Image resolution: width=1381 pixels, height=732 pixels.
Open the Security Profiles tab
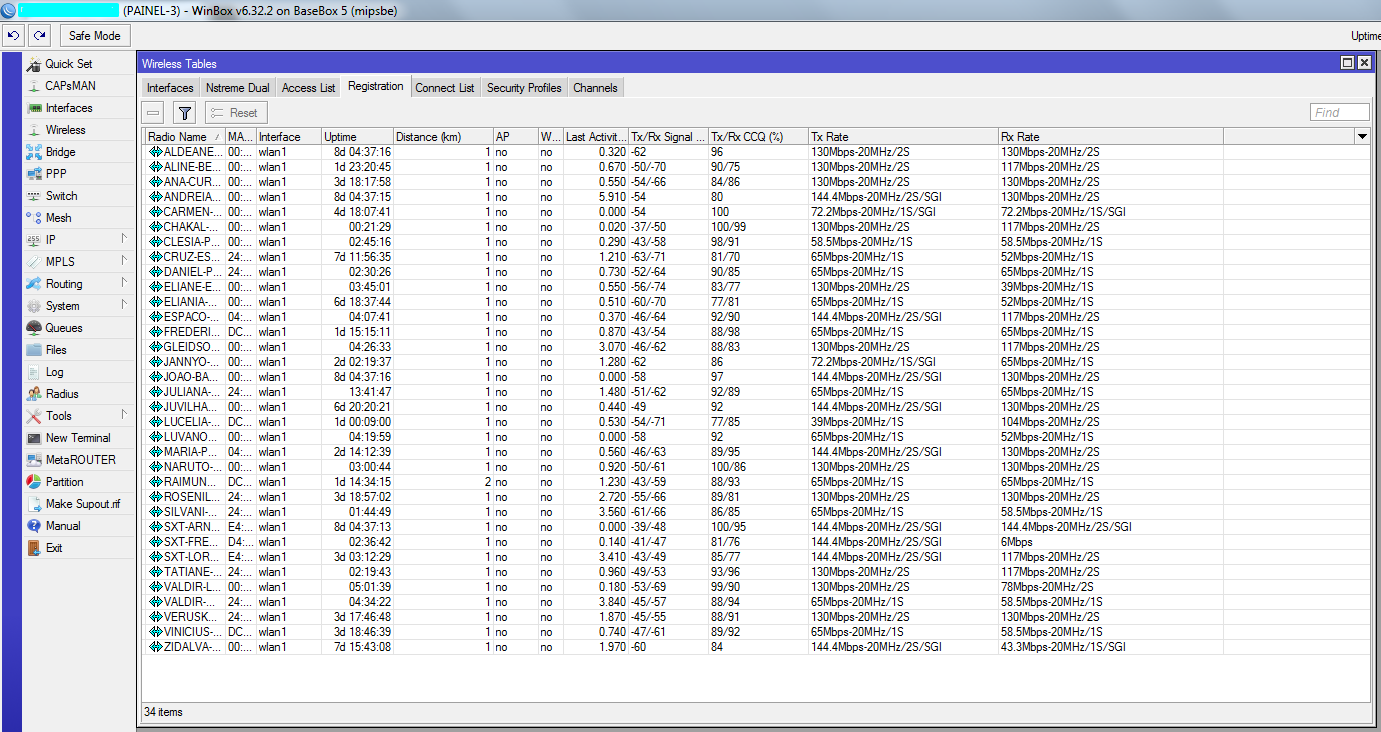point(524,88)
